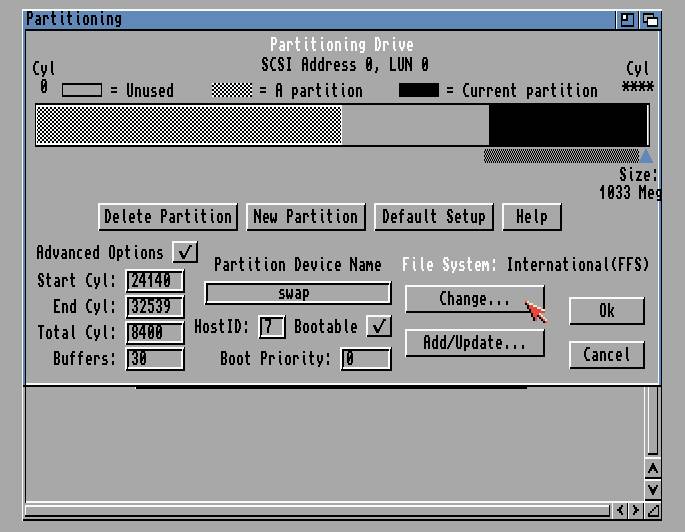
Task: Click the scroll right arrow at bottom
Action: [635, 510]
